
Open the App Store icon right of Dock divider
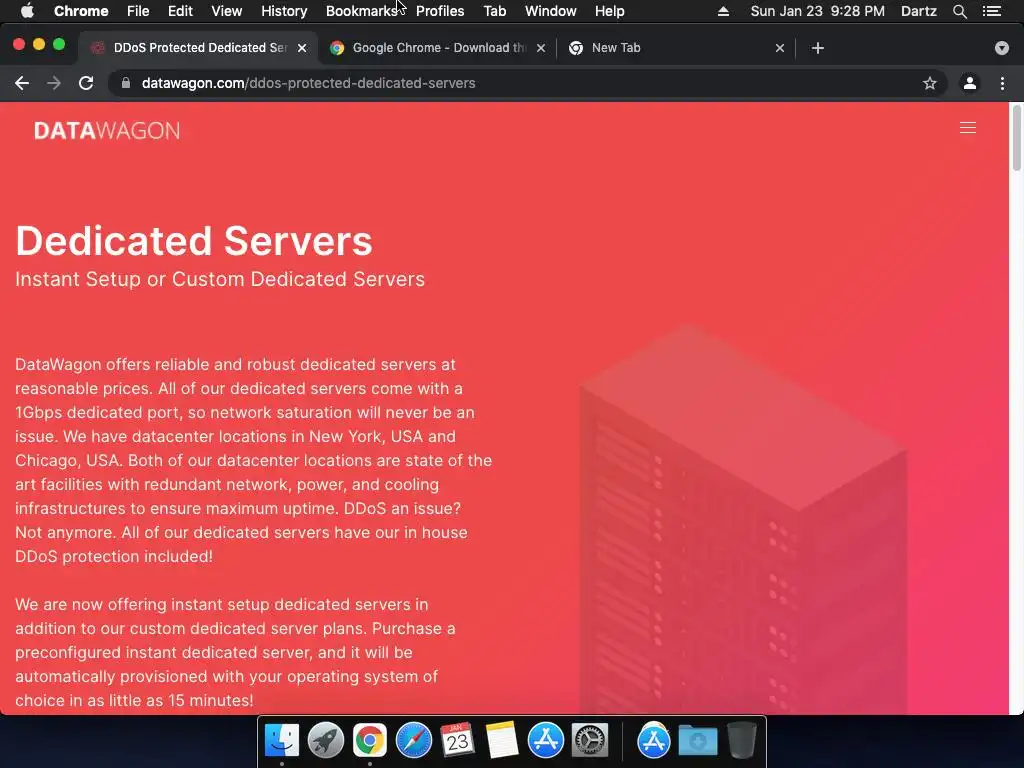click(x=654, y=741)
